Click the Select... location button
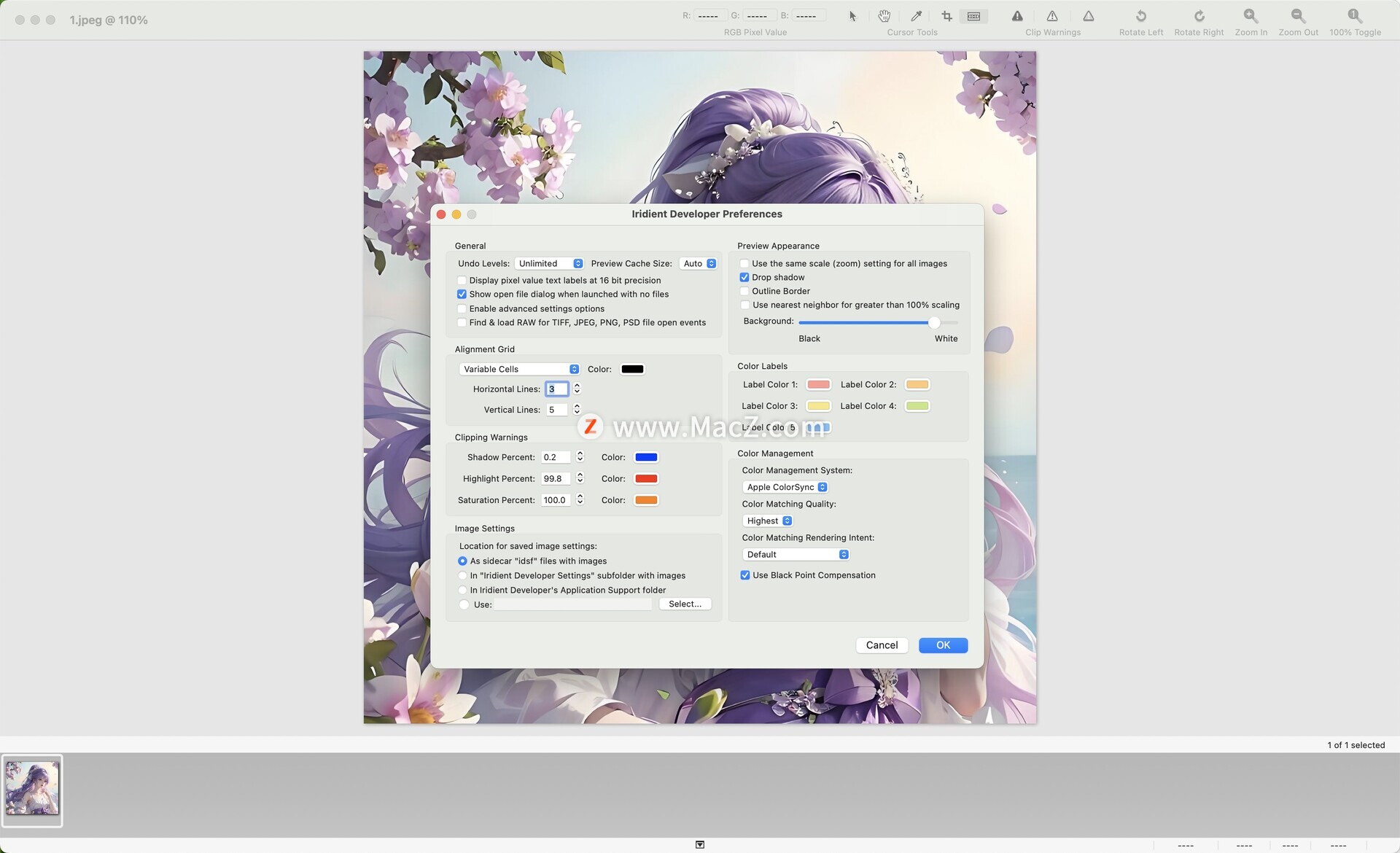This screenshot has height=853, width=1400. click(685, 604)
